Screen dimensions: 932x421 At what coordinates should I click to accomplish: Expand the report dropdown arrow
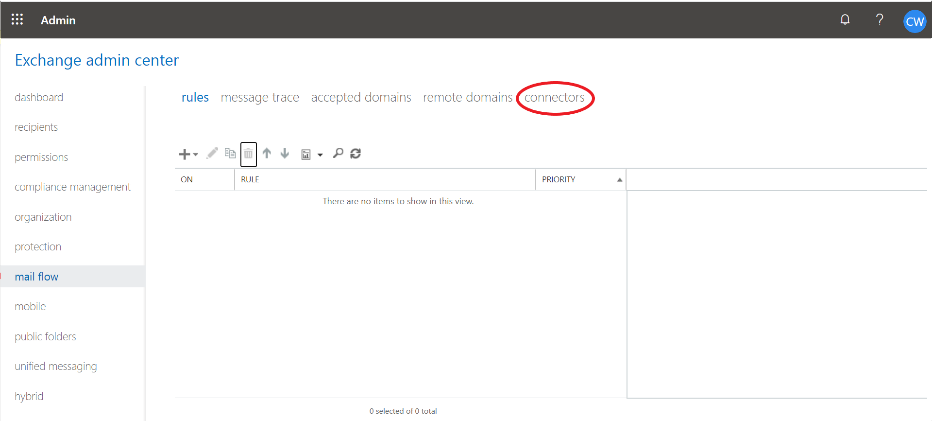(320, 155)
